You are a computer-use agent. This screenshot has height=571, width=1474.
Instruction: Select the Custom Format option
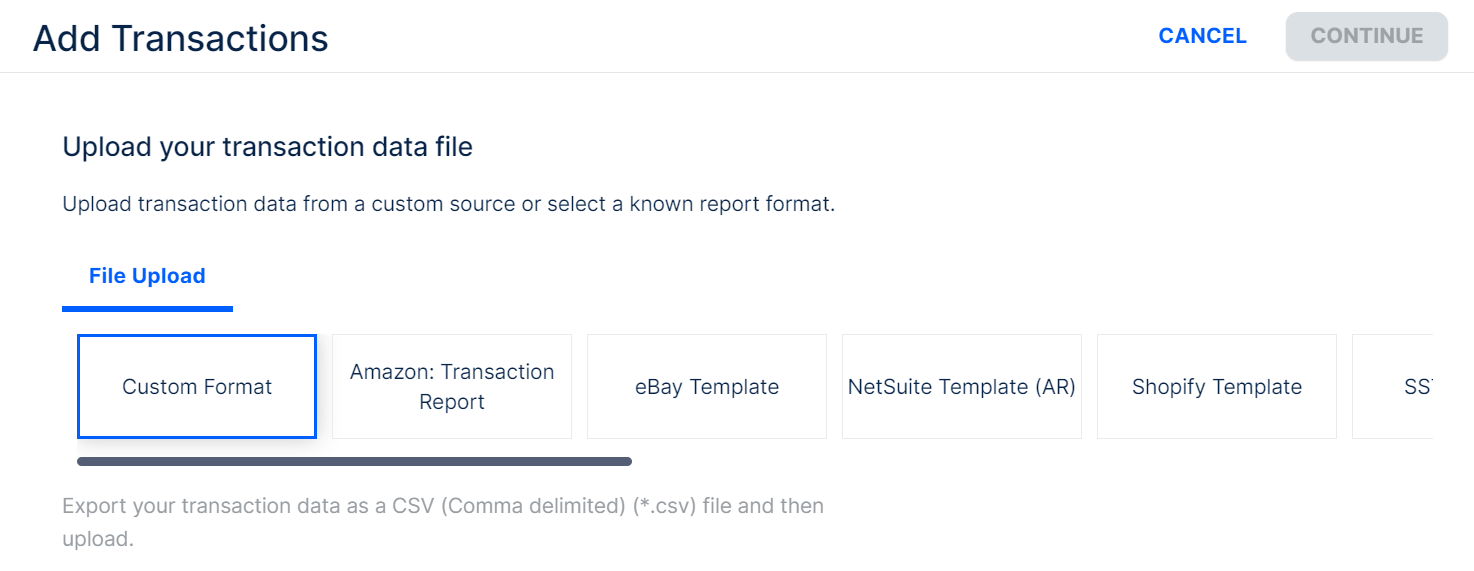coord(197,387)
